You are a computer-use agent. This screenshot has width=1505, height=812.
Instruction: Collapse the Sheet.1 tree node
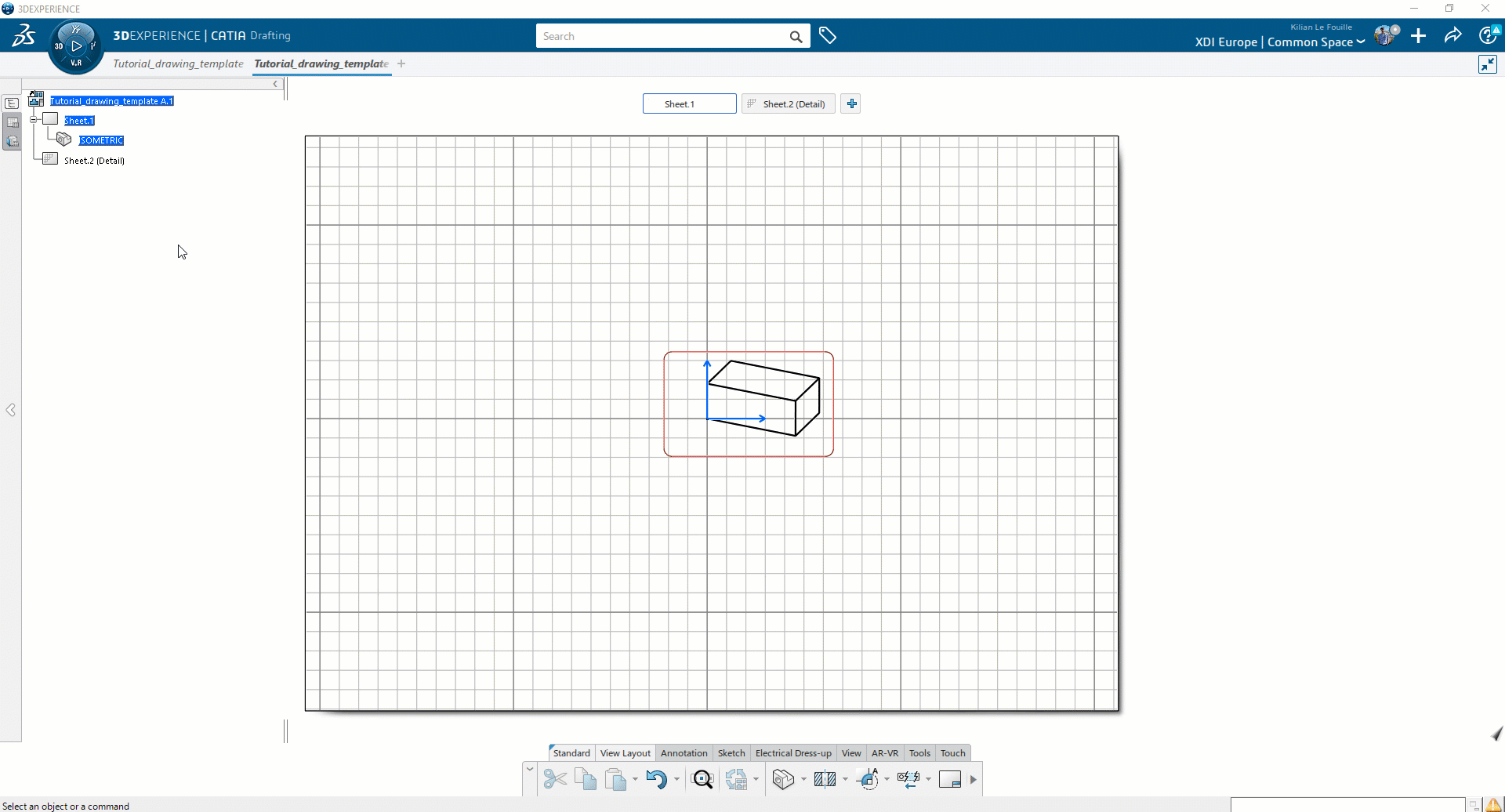click(x=34, y=119)
